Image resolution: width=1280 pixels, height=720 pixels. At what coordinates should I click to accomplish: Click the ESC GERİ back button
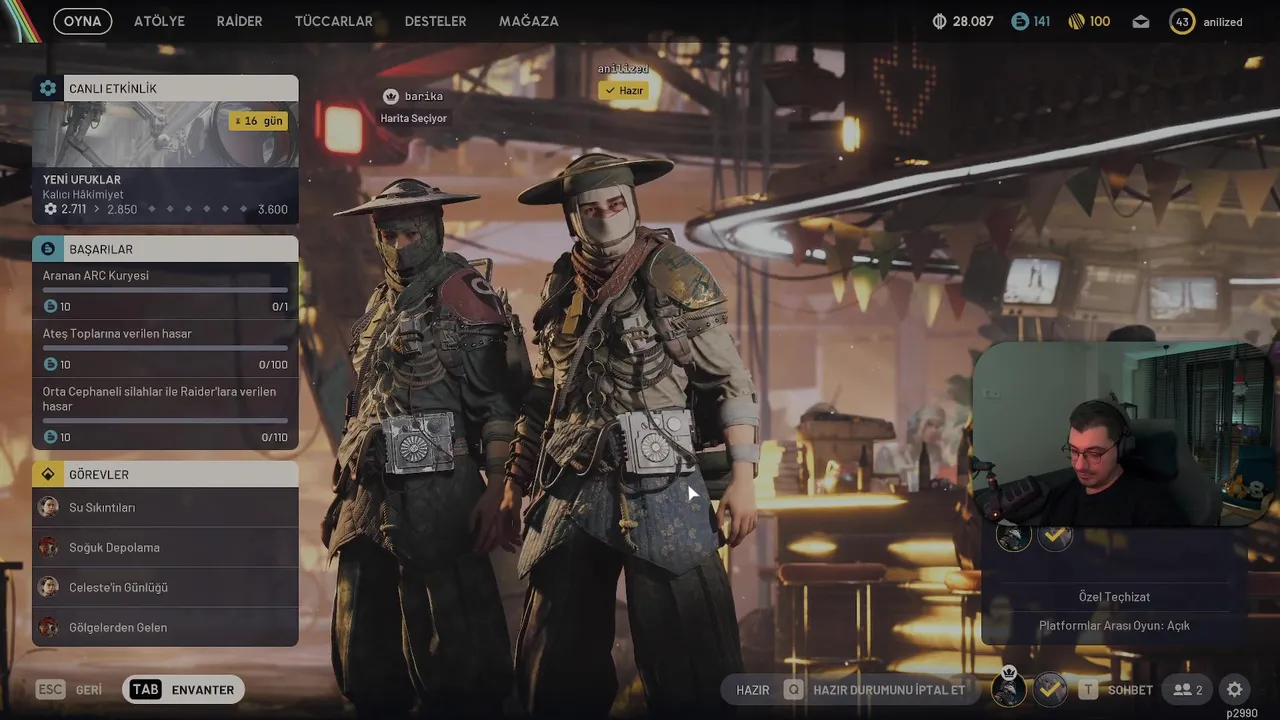pyautogui.click(x=69, y=690)
